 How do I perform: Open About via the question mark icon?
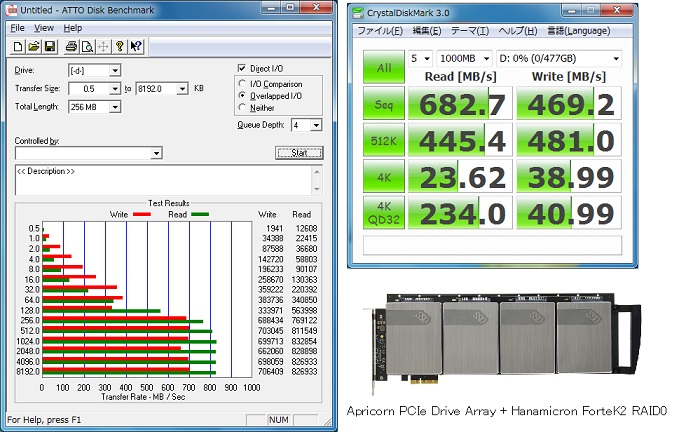tap(120, 46)
